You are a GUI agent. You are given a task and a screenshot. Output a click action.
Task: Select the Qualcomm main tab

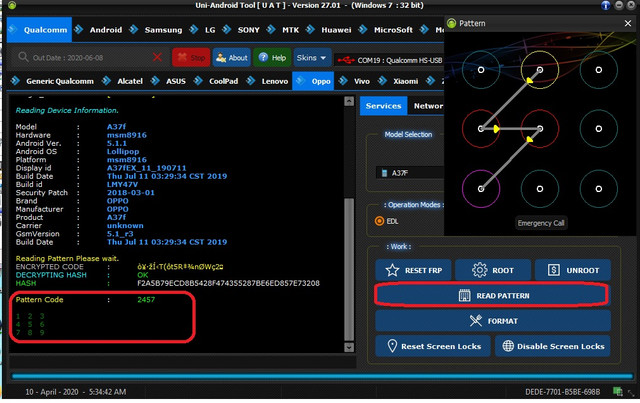click(39, 30)
